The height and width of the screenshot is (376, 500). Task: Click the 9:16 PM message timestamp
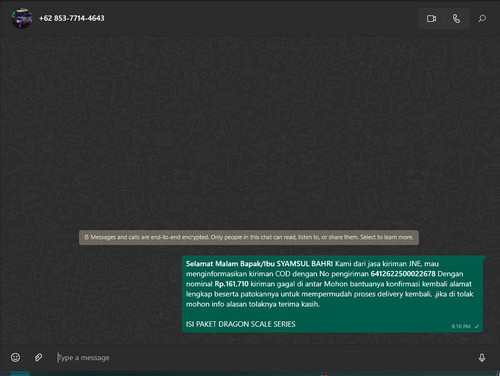pos(461,326)
